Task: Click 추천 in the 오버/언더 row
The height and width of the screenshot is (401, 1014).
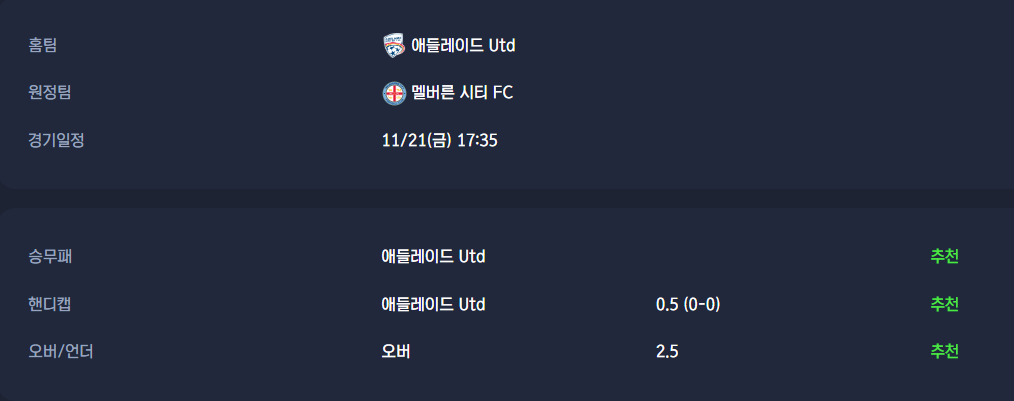Action: point(944,351)
